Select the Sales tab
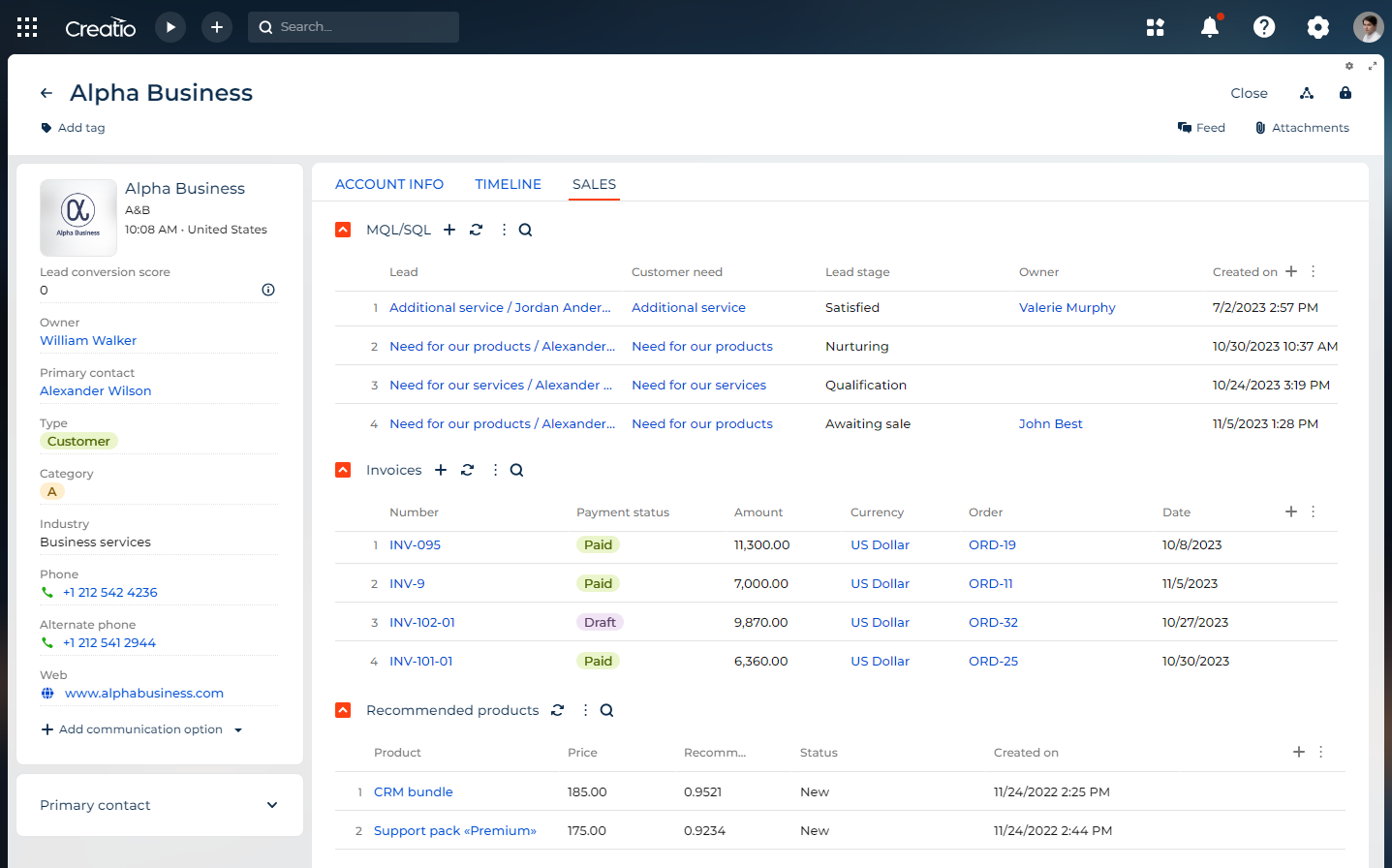Image resolution: width=1392 pixels, height=868 pixels. [594, 184]
